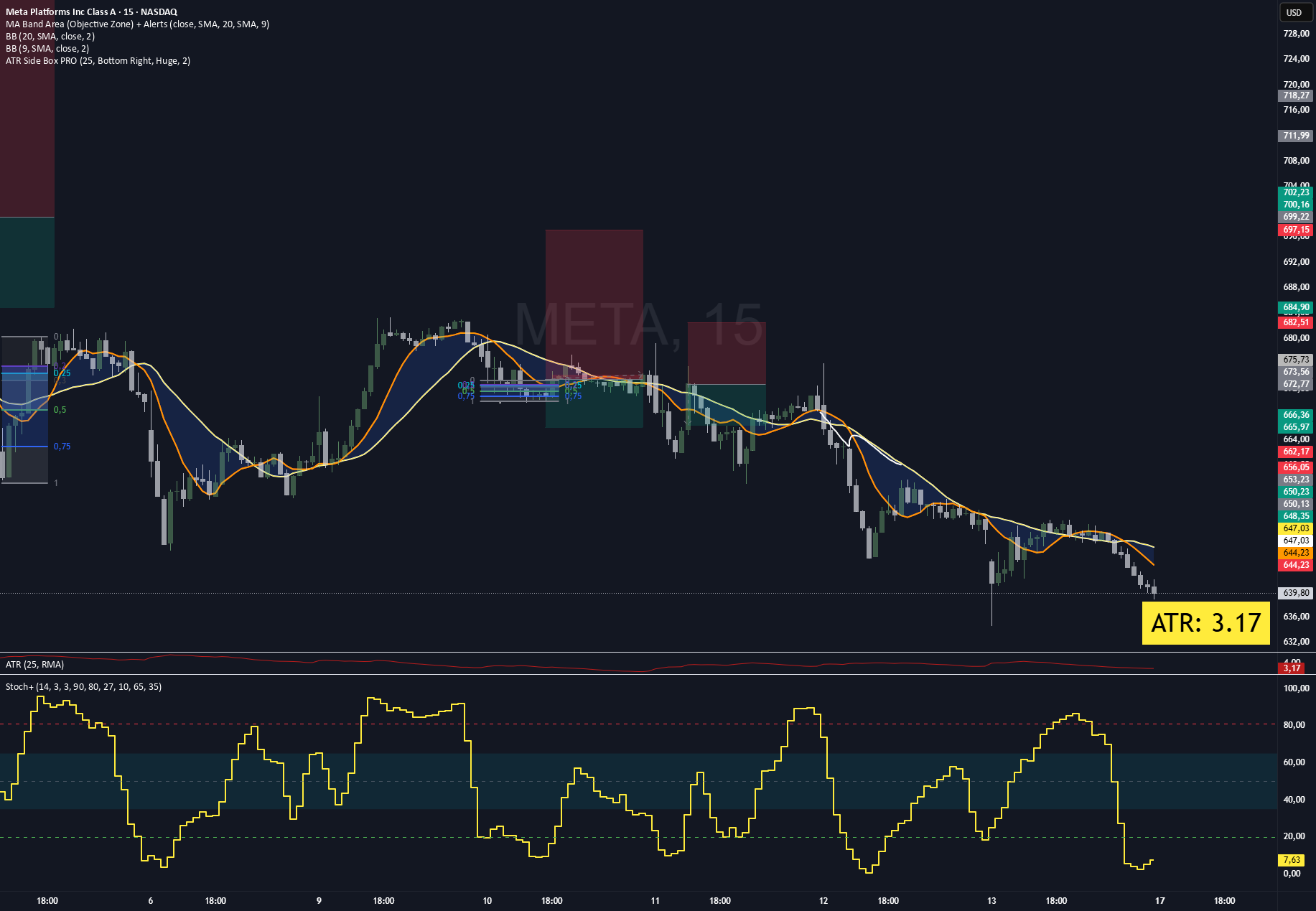Click the 653,23 gray price label
Viewport: 1316px width, 911px height.
click(1296, 480)
